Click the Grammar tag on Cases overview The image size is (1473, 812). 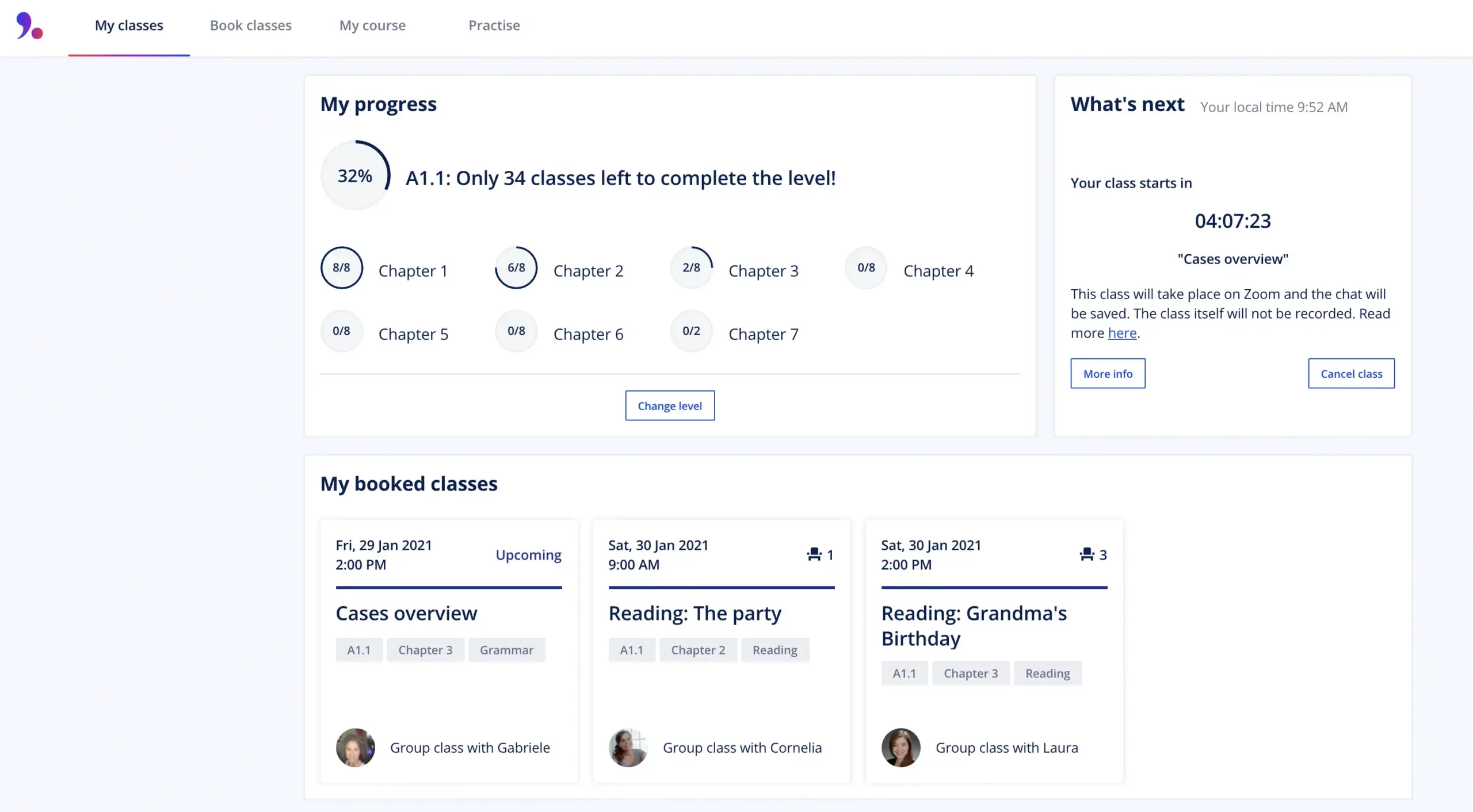507,650
